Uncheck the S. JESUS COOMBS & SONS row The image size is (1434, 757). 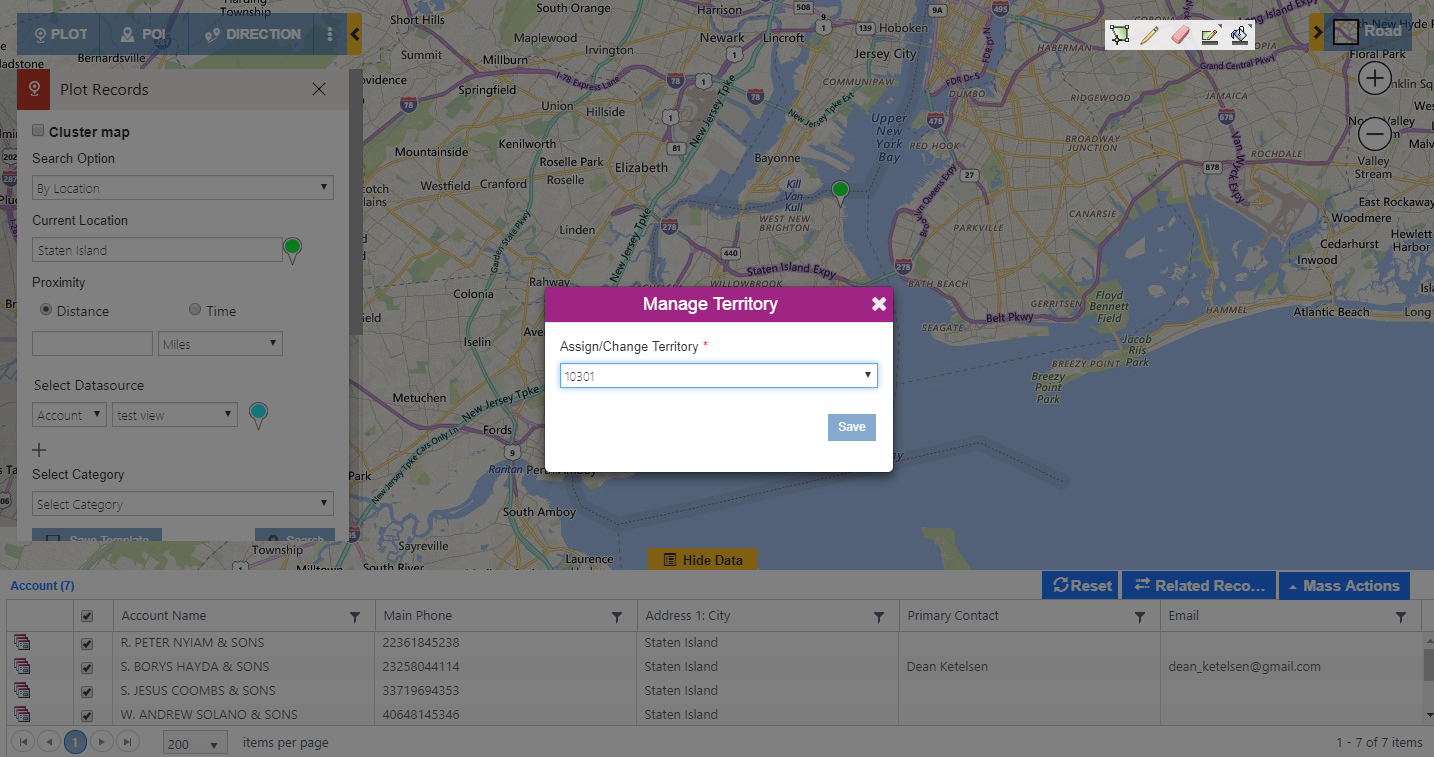click(x=87, y=691)
